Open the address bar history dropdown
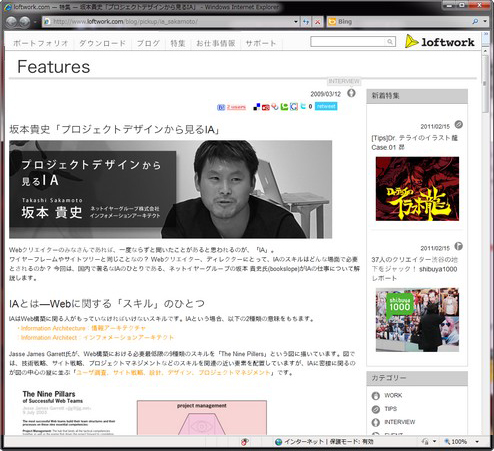 (x=296, y=22)
